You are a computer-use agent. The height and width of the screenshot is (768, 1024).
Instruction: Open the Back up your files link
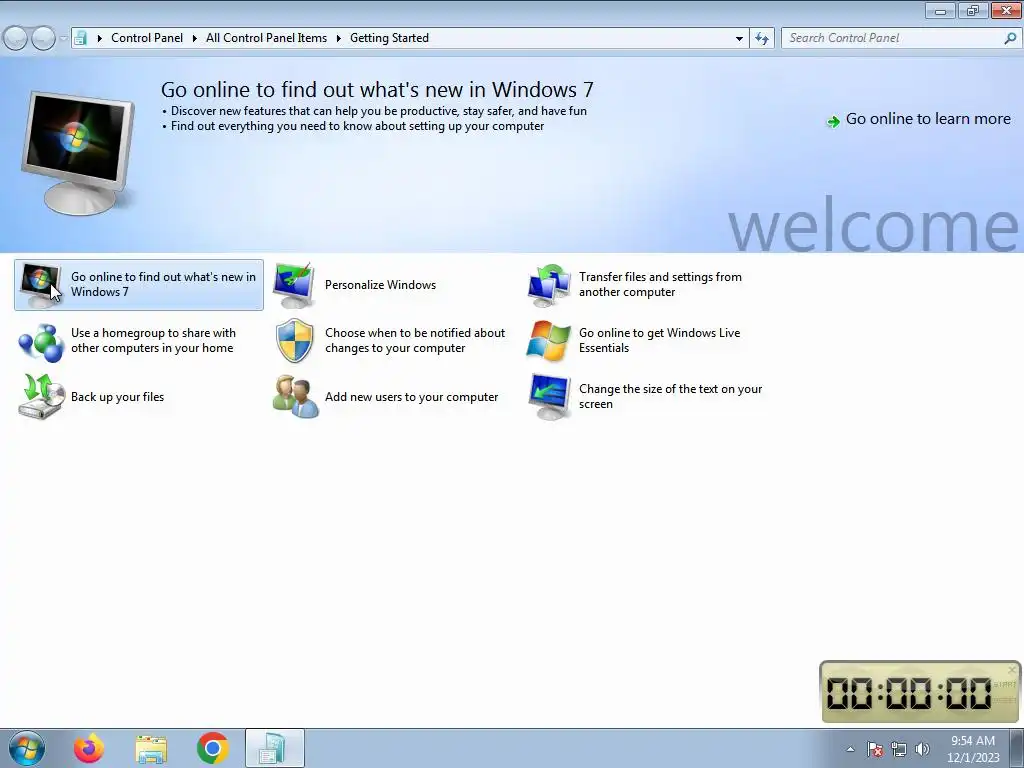pyautogui.click(x=118, y=397)
